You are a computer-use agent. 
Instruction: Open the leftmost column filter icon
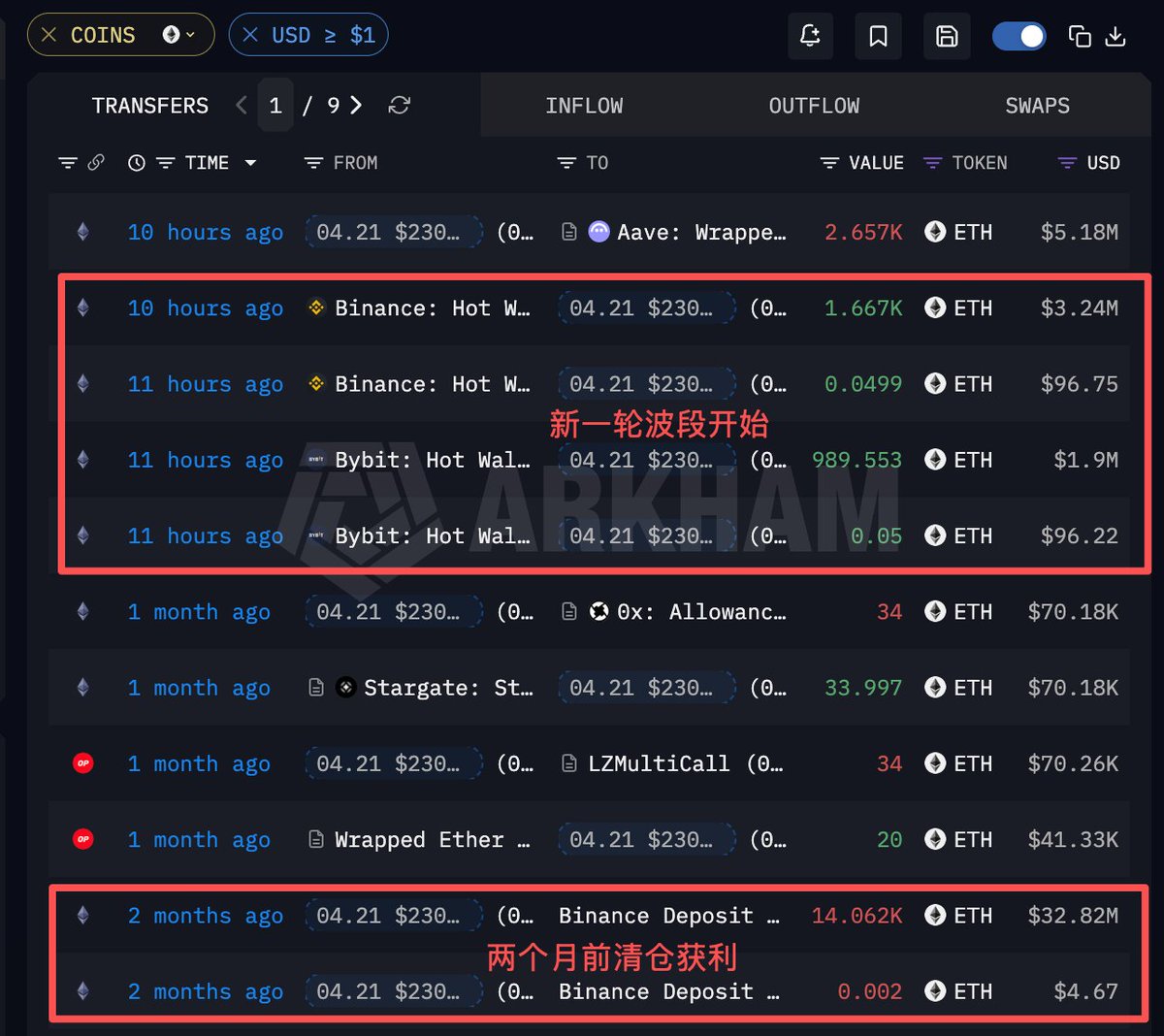(x=67, y=163)
